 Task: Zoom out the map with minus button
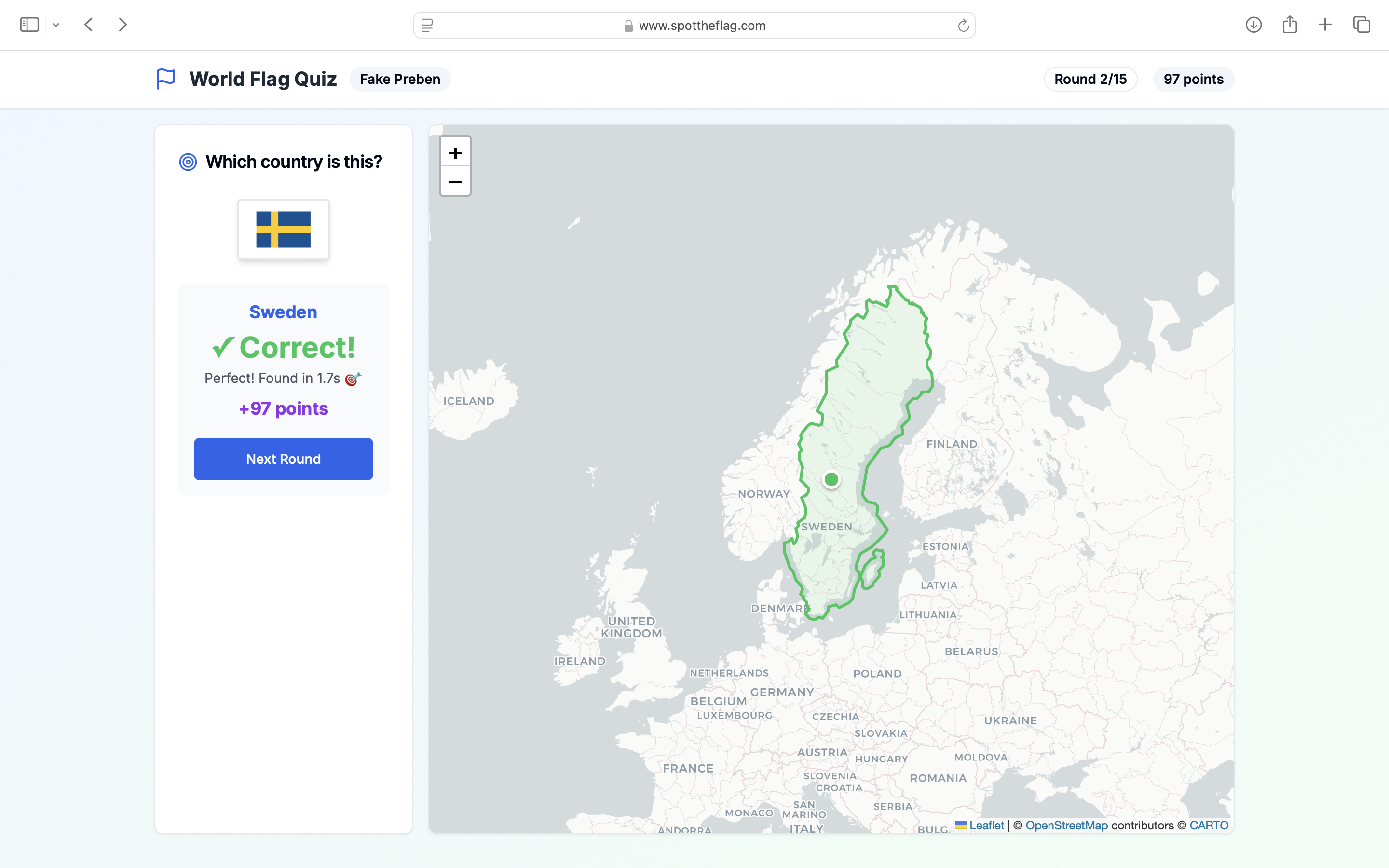[455, 182]
